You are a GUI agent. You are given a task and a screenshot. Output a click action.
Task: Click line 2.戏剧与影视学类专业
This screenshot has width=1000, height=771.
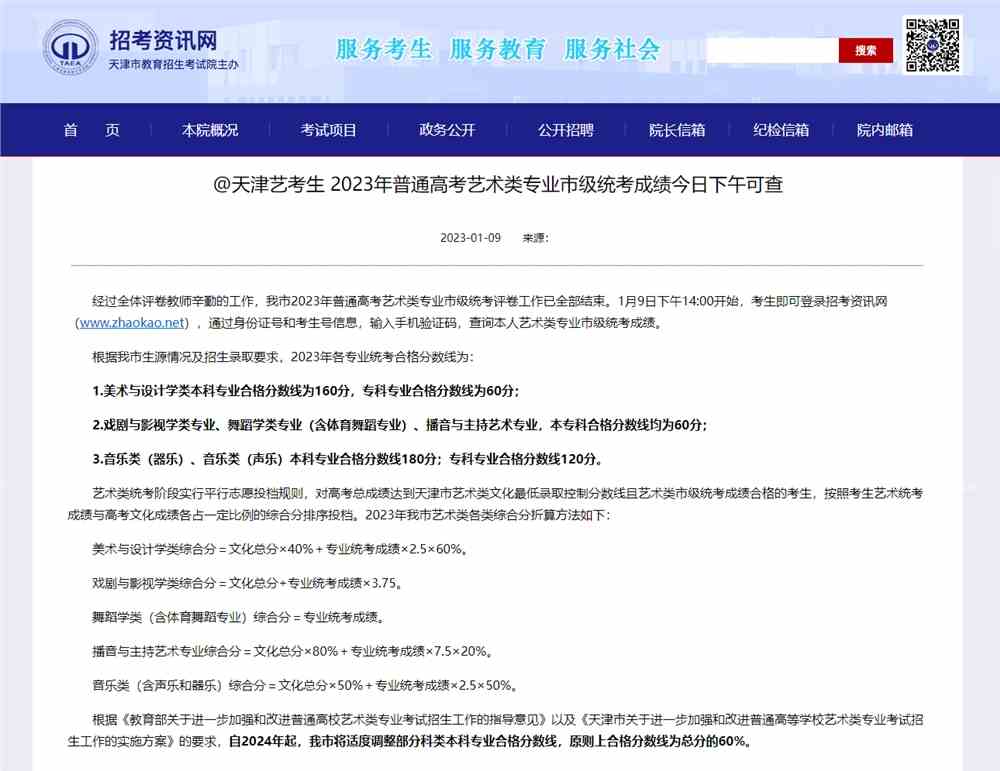point(400,425)
